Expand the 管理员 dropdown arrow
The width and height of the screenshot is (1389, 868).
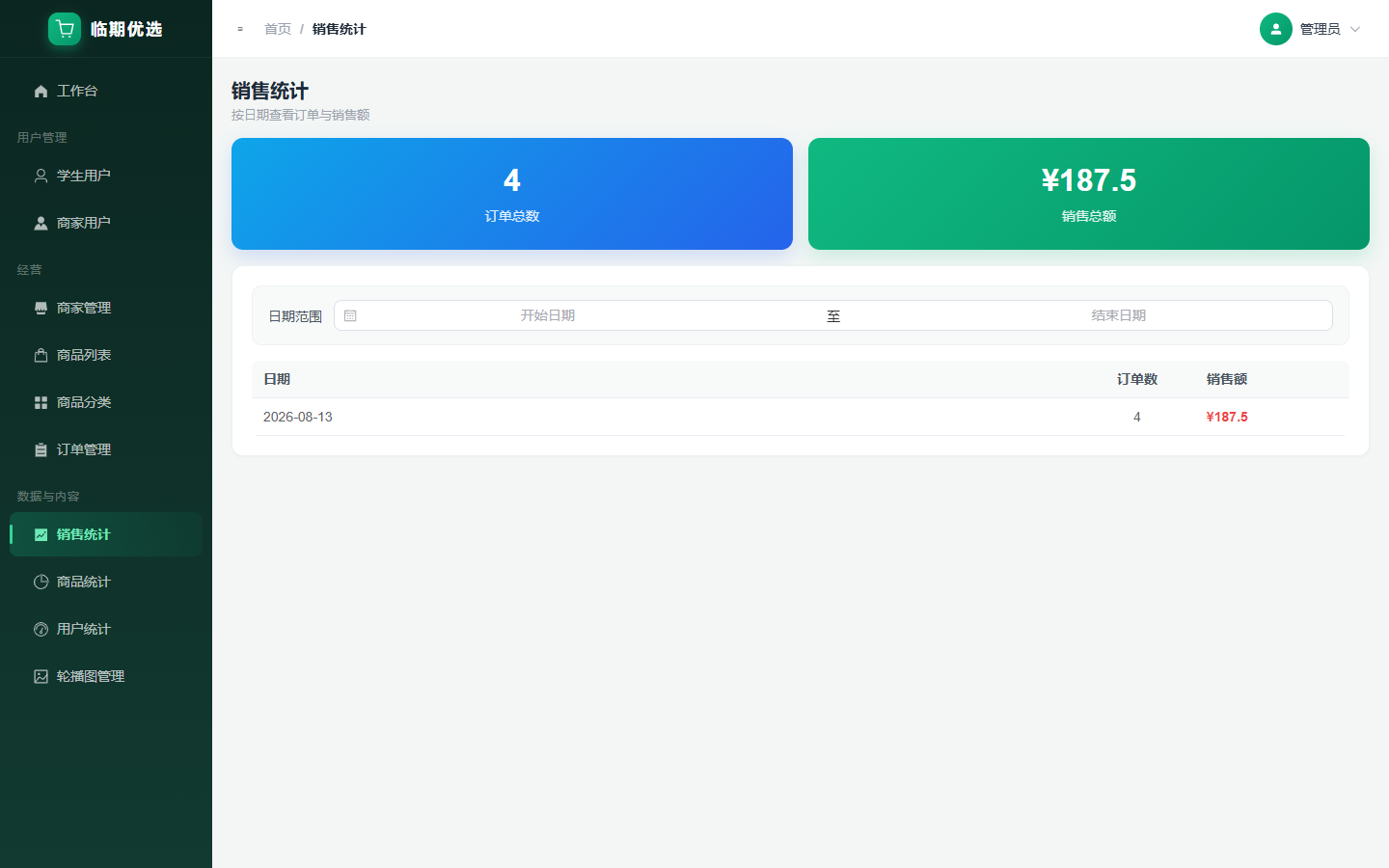[x=1354, y=29]
